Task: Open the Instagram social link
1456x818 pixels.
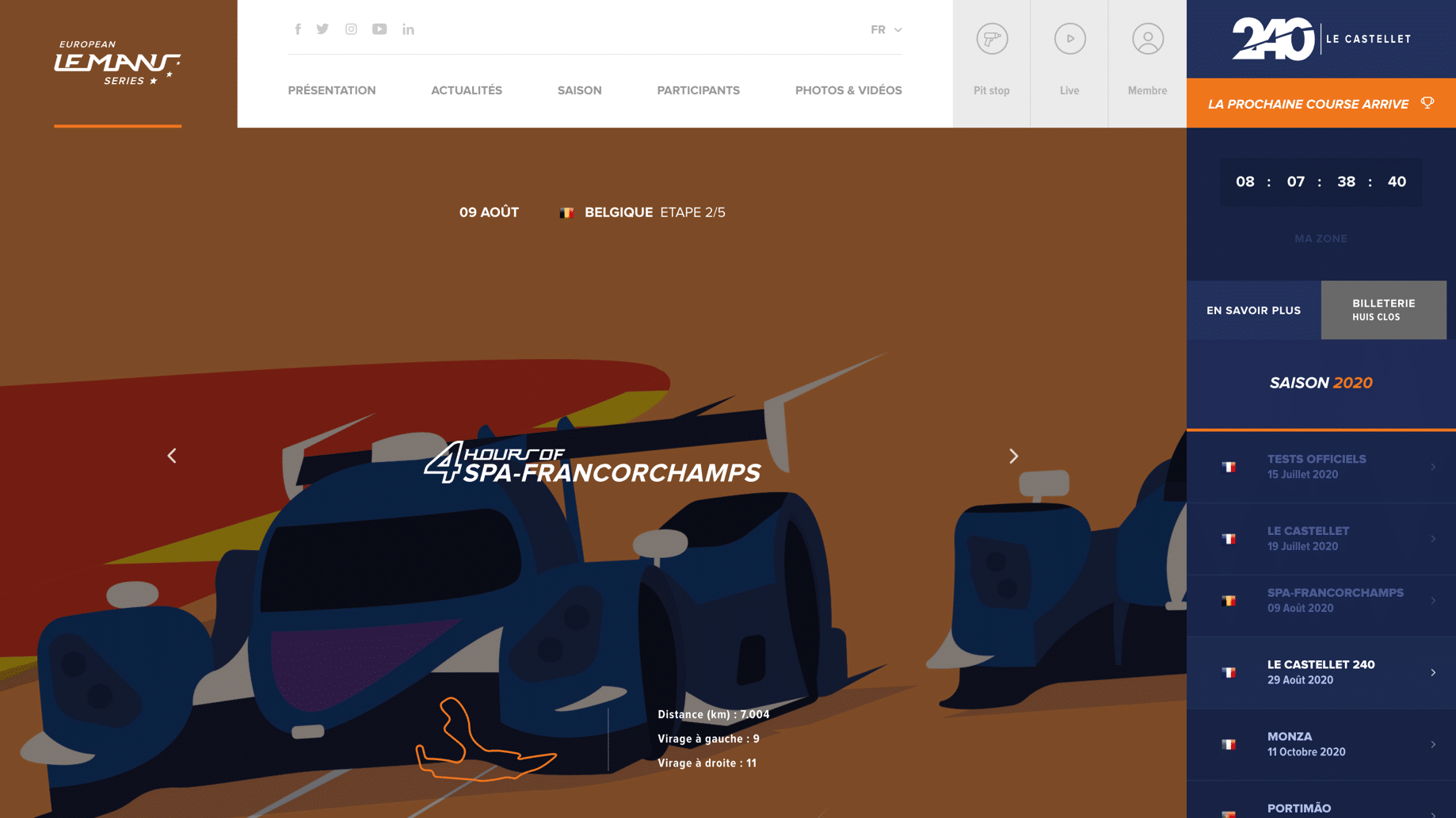Action: point(351,29)
